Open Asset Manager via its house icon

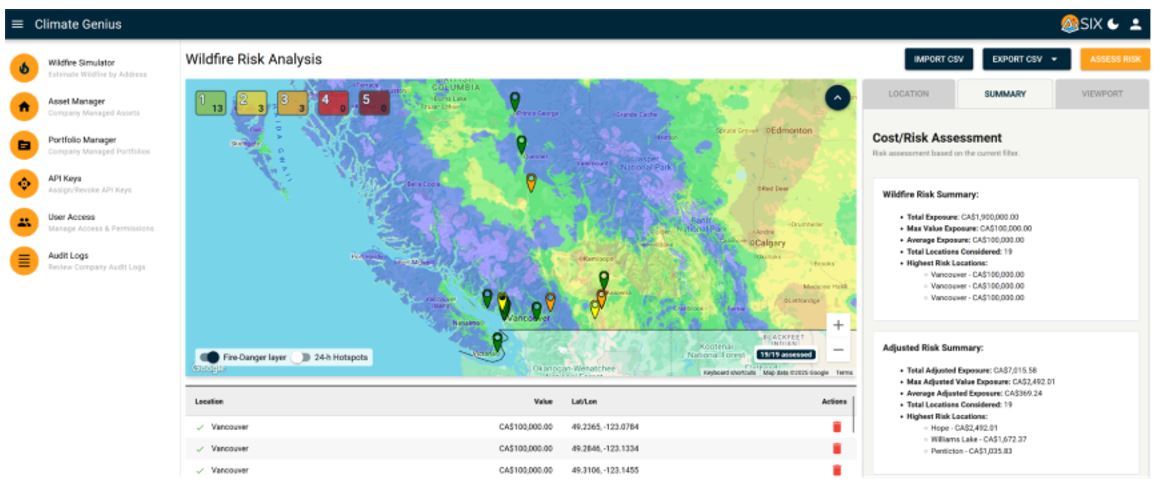24,107
